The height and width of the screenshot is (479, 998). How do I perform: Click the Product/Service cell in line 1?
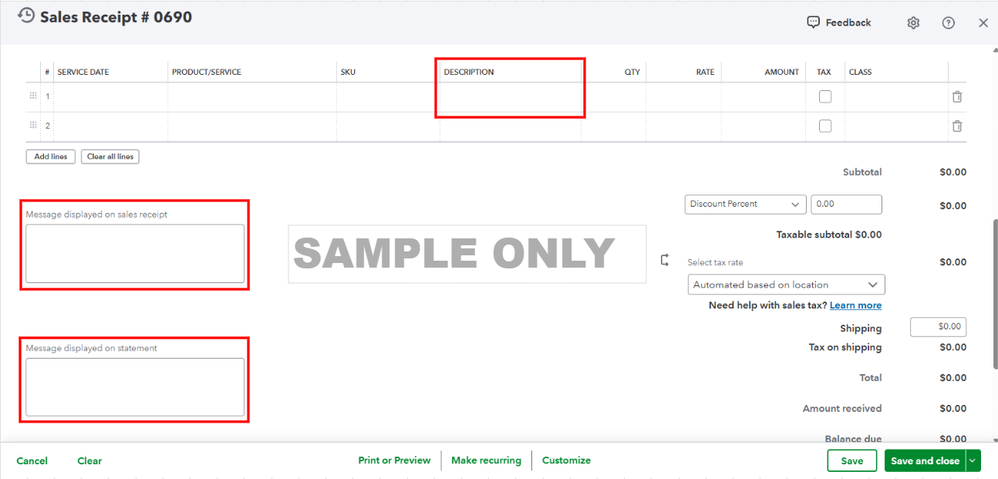pyautogui.click(x=252, y=97)
